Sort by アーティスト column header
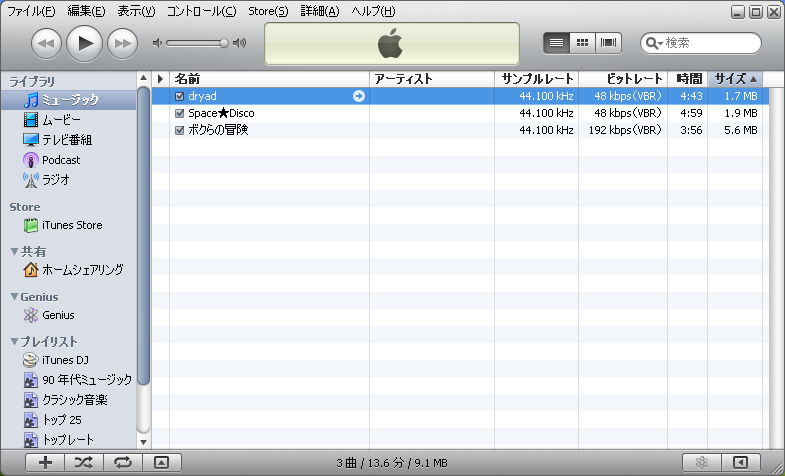This screenshot has height=476, width=785. click(x=432, y=79)
